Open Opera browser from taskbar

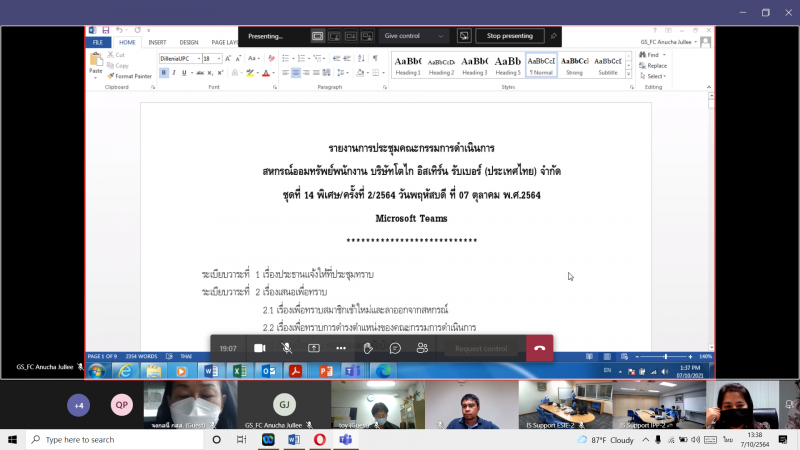(x=319, y=440)
